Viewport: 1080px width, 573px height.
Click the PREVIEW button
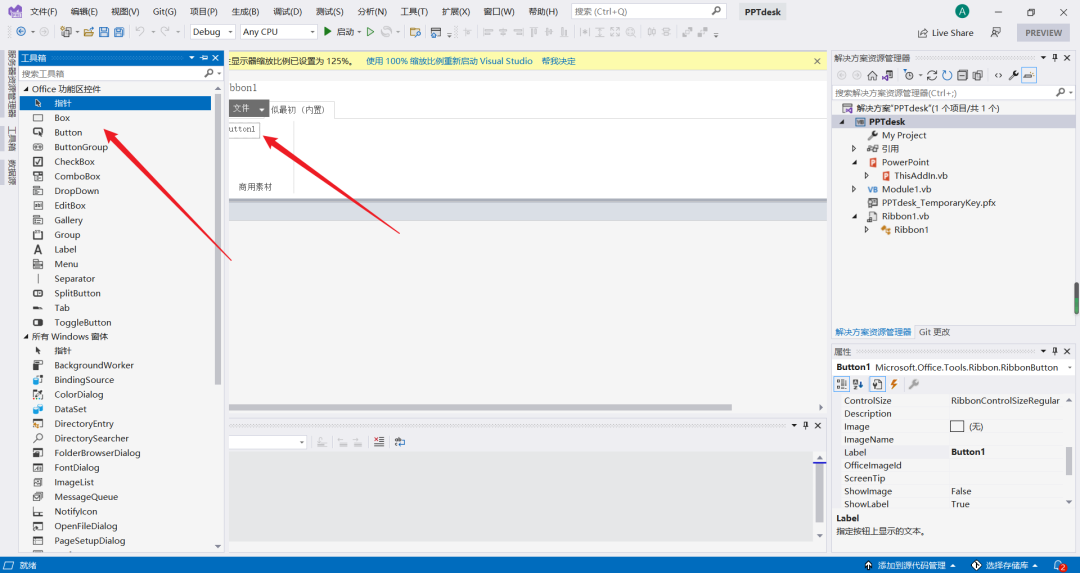[x=1043, y=32]
